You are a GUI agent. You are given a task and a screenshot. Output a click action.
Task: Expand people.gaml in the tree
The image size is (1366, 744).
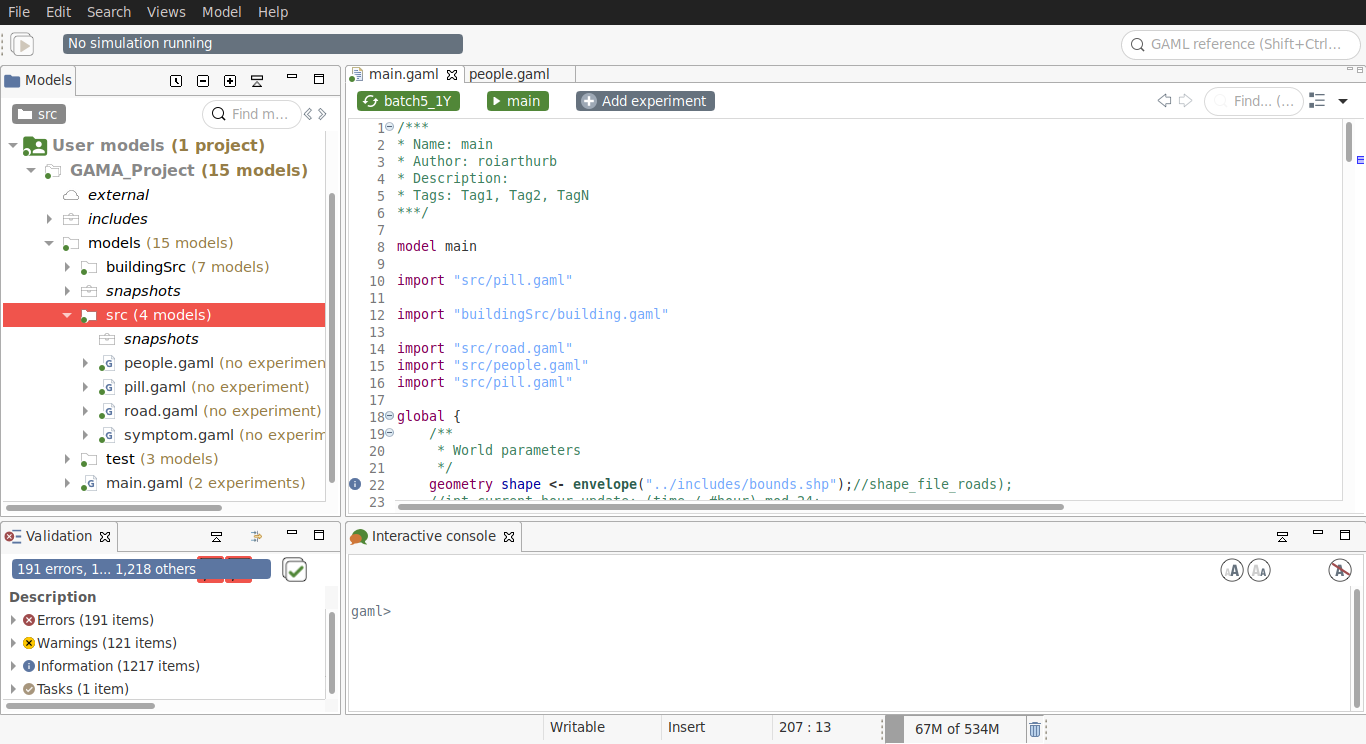point(85,363)
